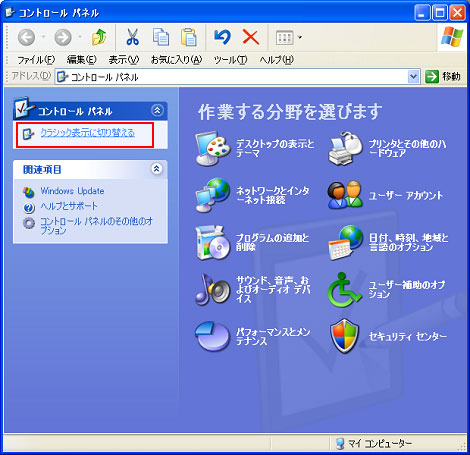
Task: Open the Back button history dropdown
Action: click(43, 37)
